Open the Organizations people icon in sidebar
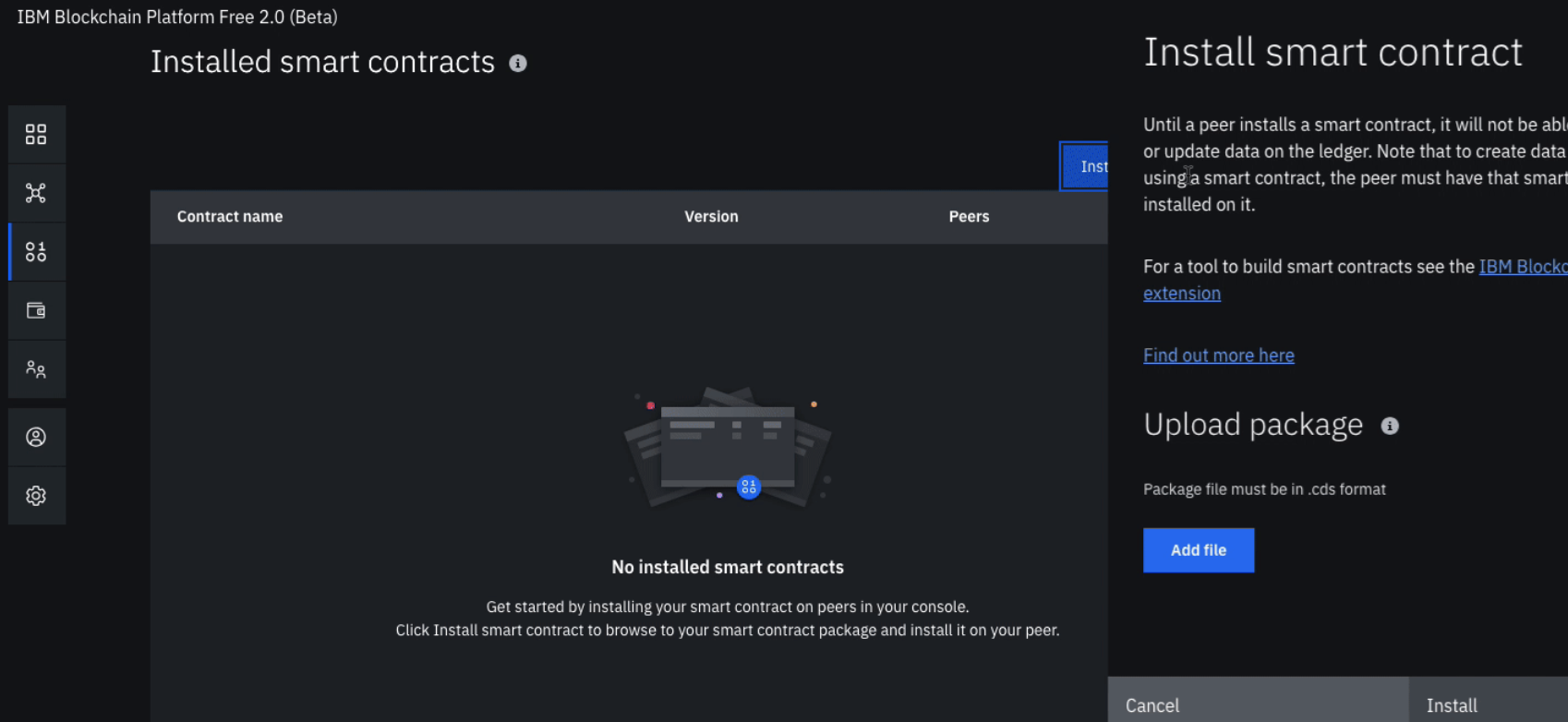 pyautogui.click(x=36, y=369)
